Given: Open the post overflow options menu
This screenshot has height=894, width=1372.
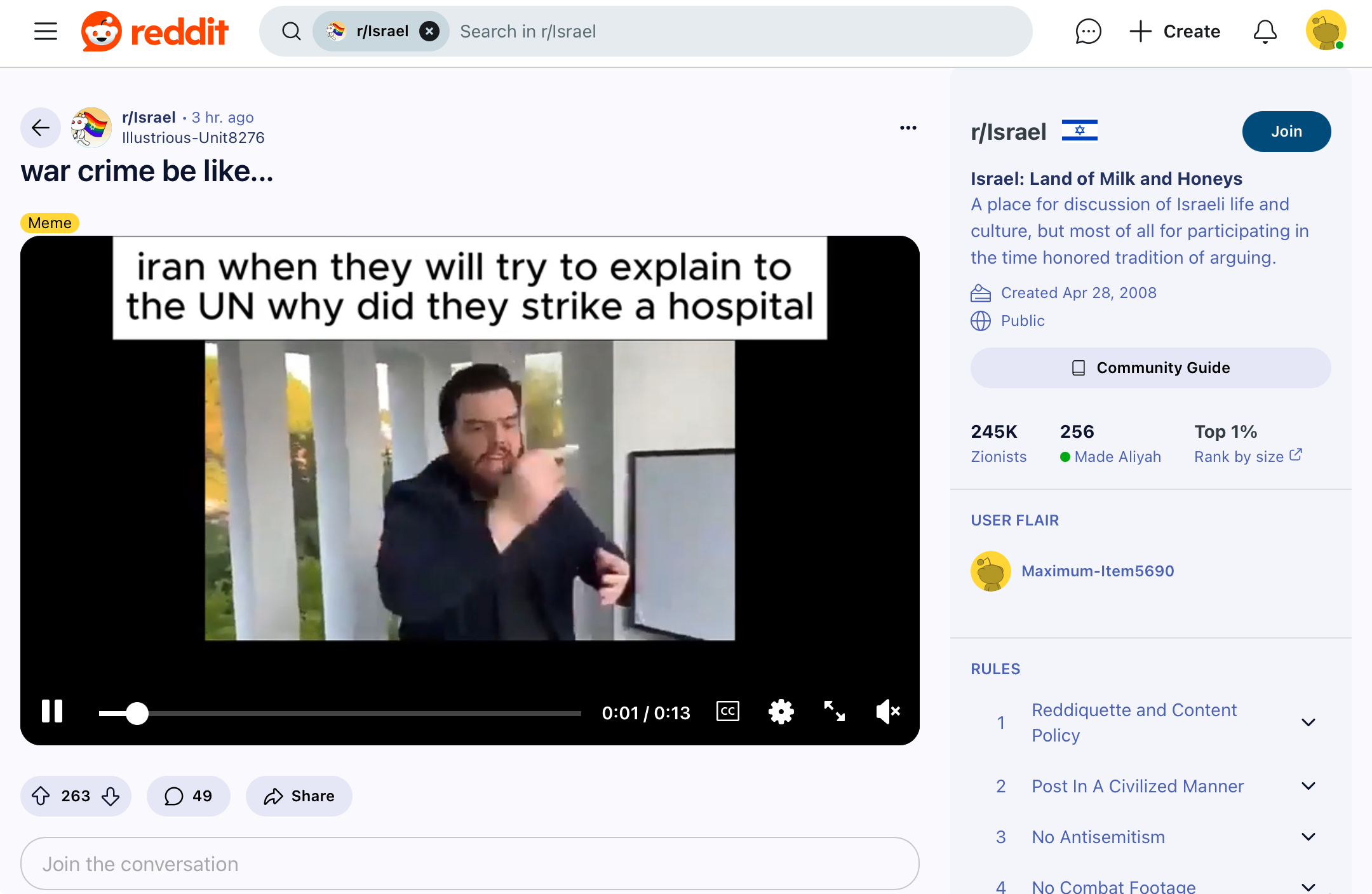Looking at the screenshot, I should [908, 128].
